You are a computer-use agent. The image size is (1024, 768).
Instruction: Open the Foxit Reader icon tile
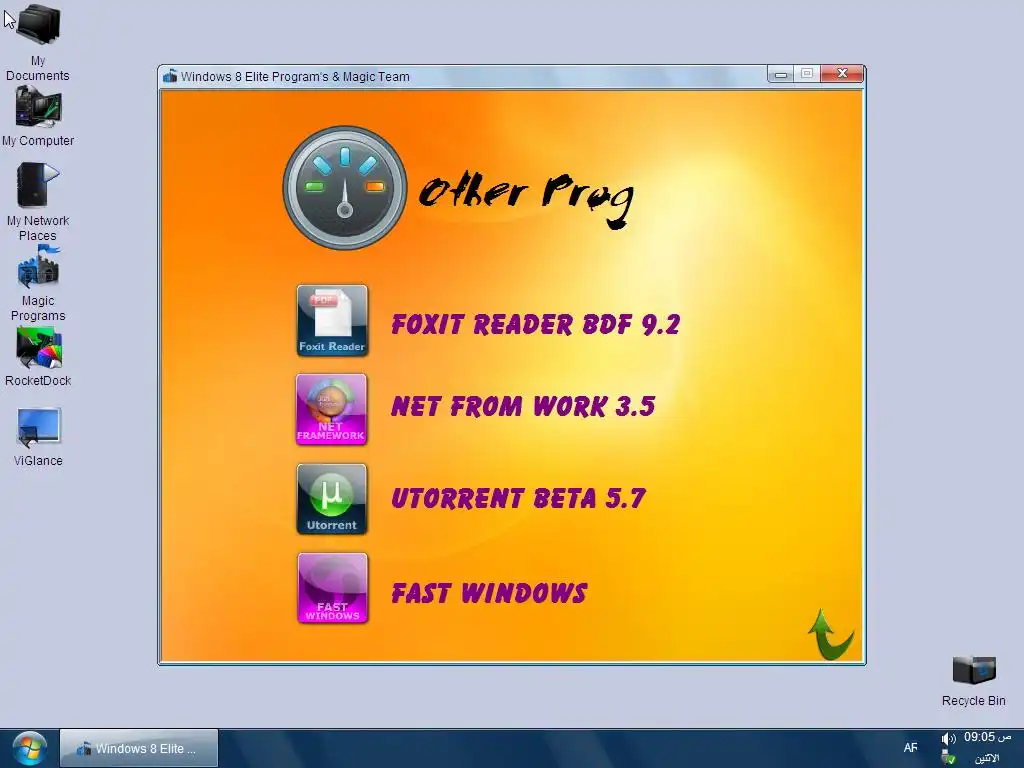tap(332, 320)
